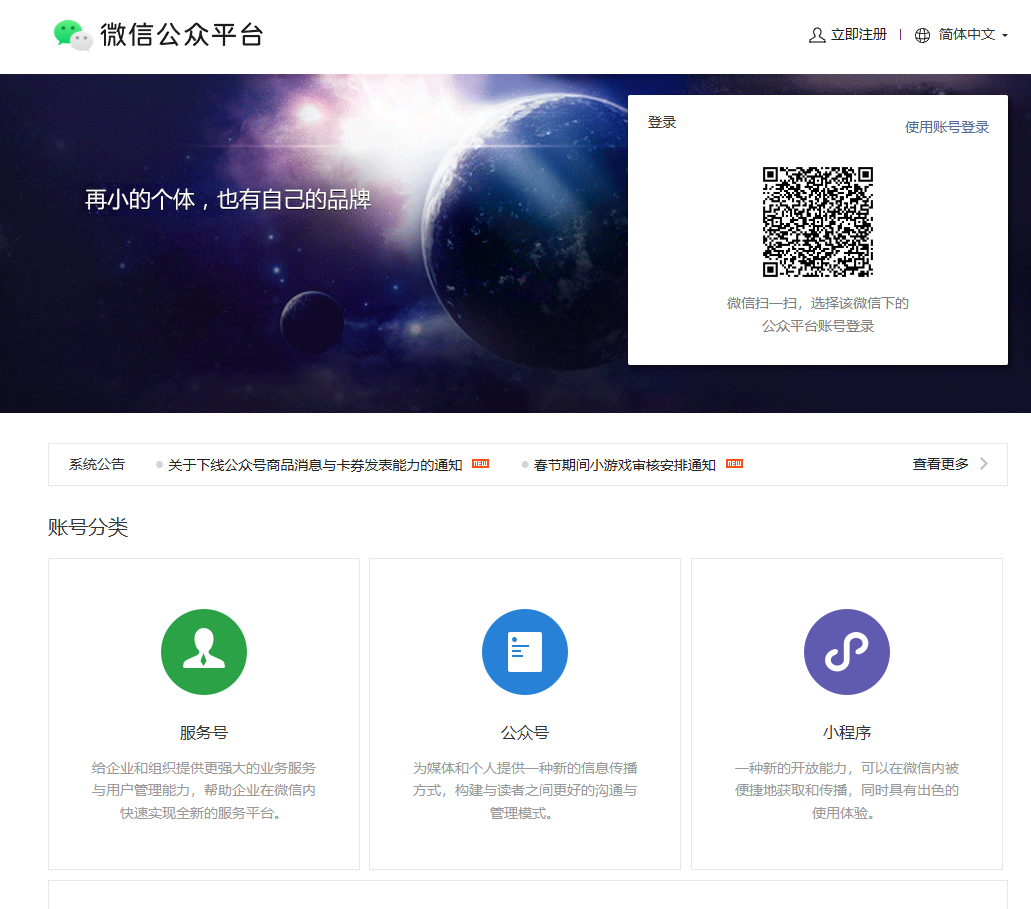Image resolution: width=1031 pixels, height=909 pixels.
Task: Select the green 服务号 category icon
Action: [204, 652]
